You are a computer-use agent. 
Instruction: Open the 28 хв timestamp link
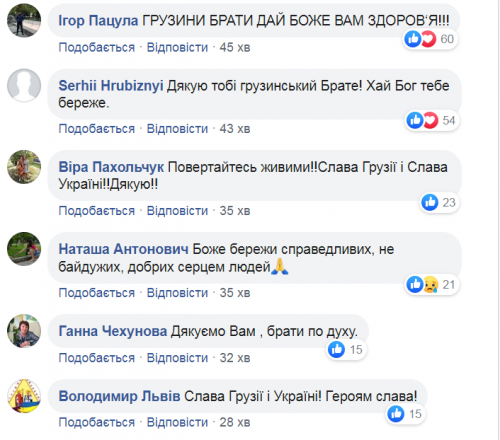(x=235, y=422)
